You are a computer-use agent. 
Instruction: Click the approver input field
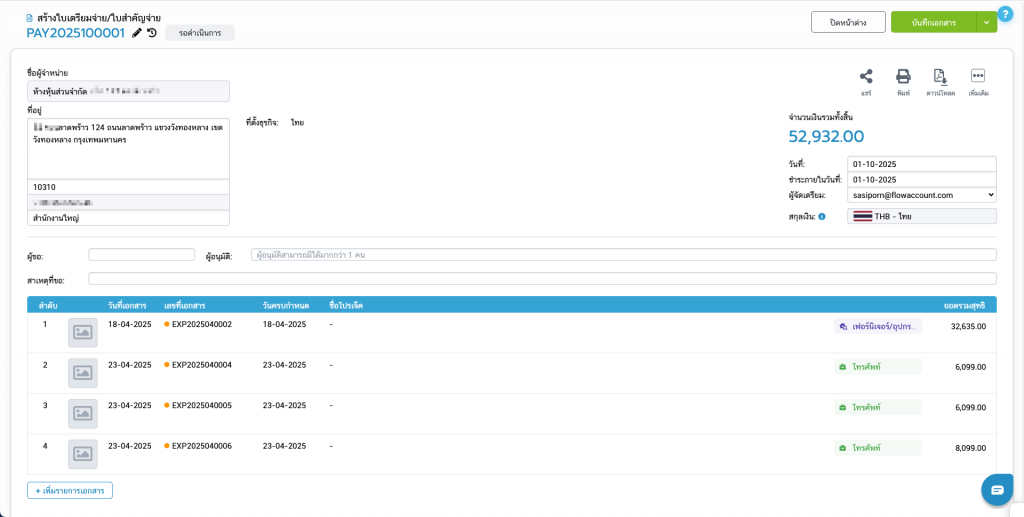coord(623,255)
